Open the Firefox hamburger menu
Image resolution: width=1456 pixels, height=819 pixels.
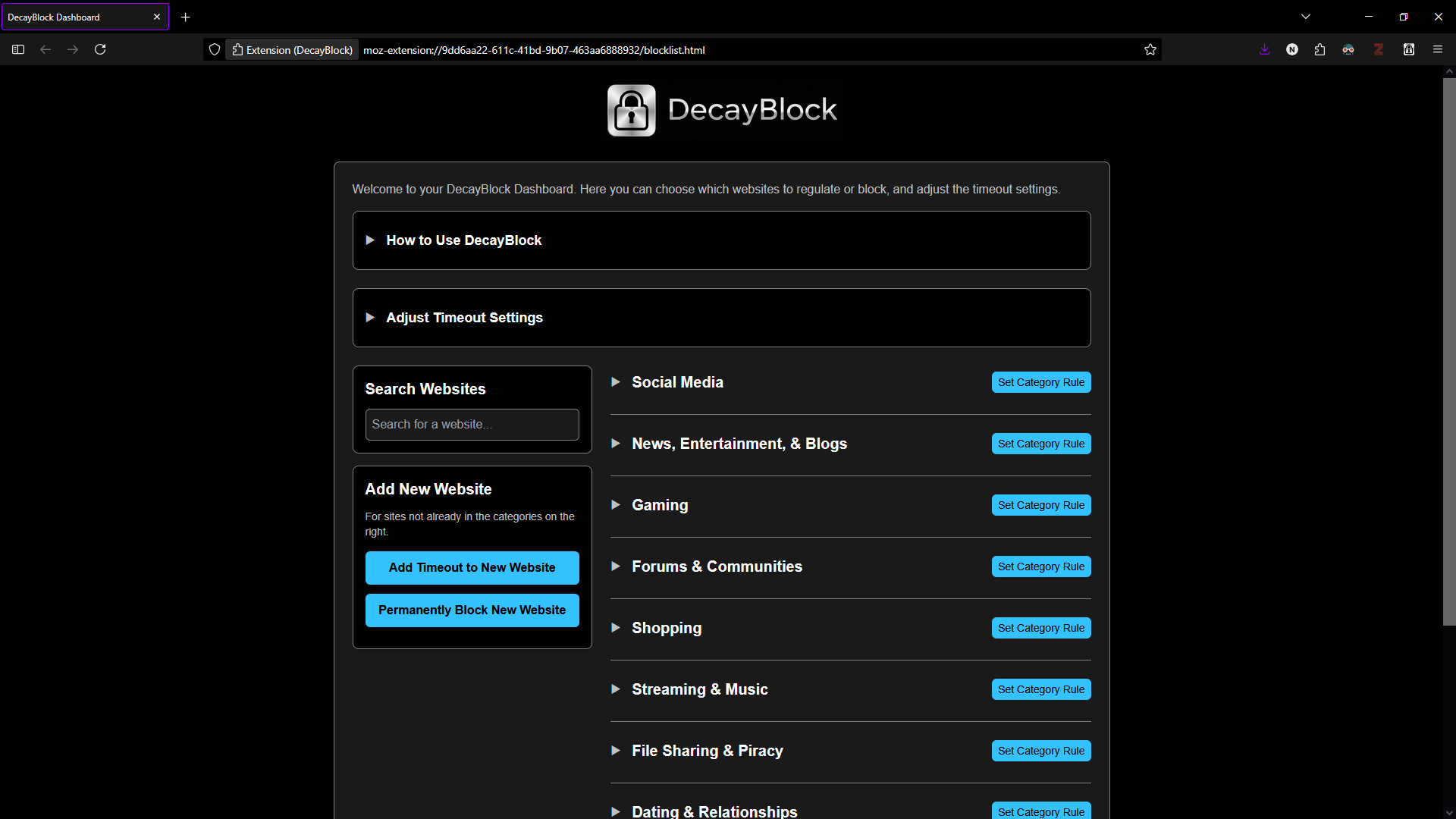tap(1437, 49)
